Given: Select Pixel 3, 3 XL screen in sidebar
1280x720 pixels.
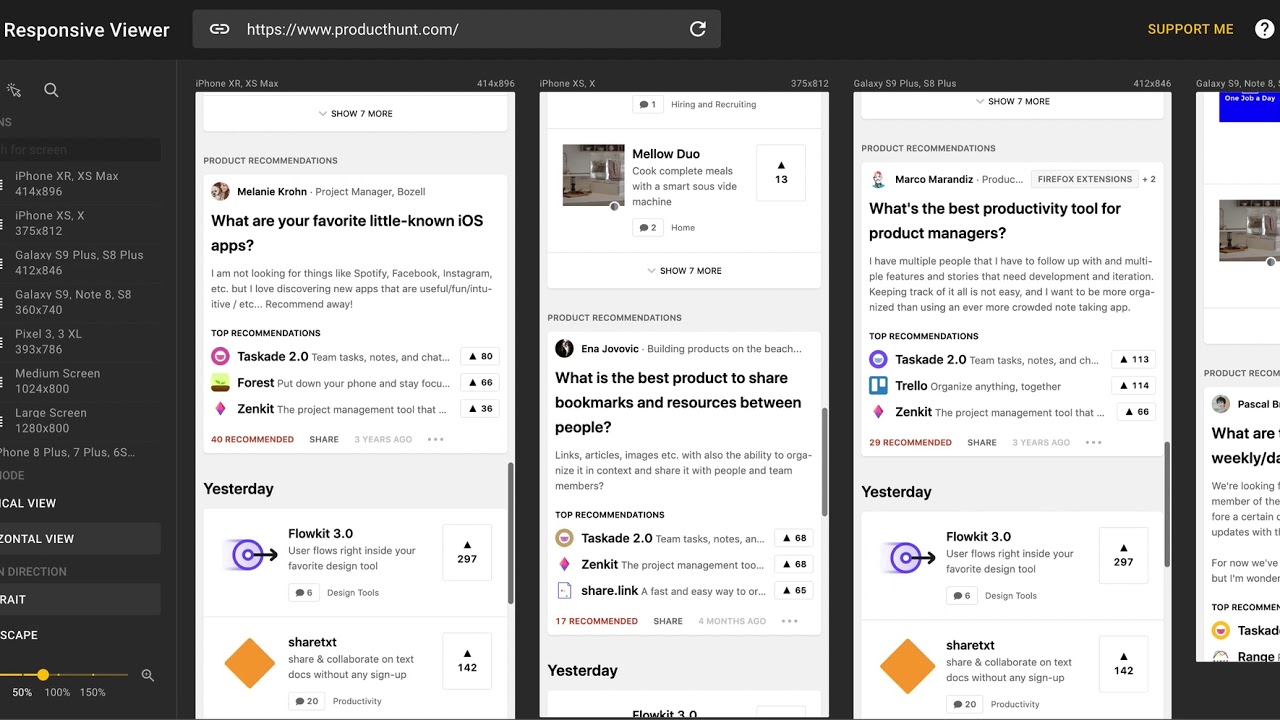Looking at the screenshot, I should (x=80, y=341).
